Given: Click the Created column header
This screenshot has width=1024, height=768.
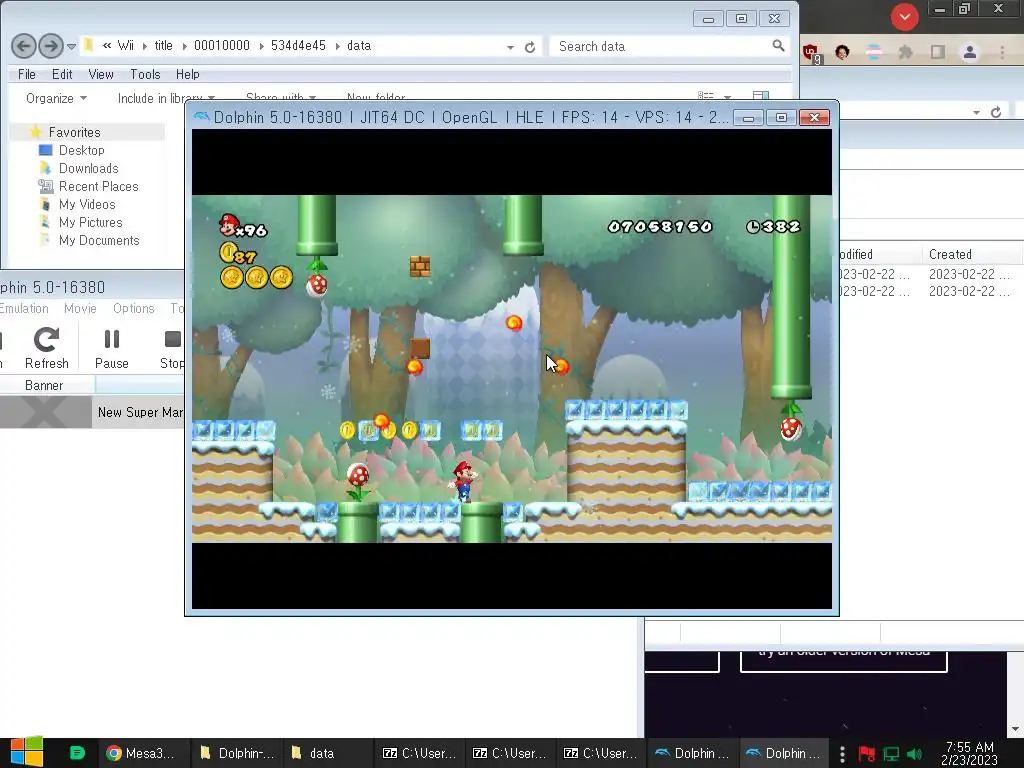Looking at the screenshot, I should click(x=950, y=254).
